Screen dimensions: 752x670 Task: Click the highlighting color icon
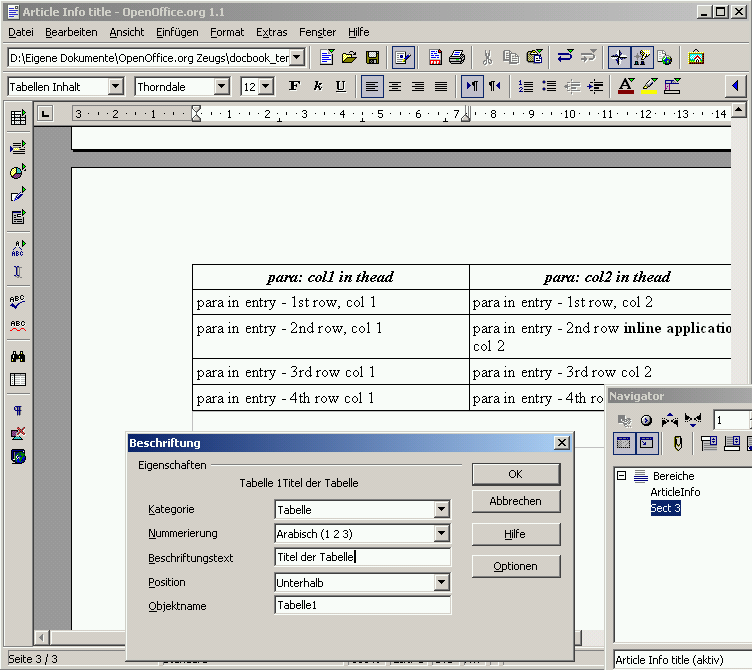[650, 86]
